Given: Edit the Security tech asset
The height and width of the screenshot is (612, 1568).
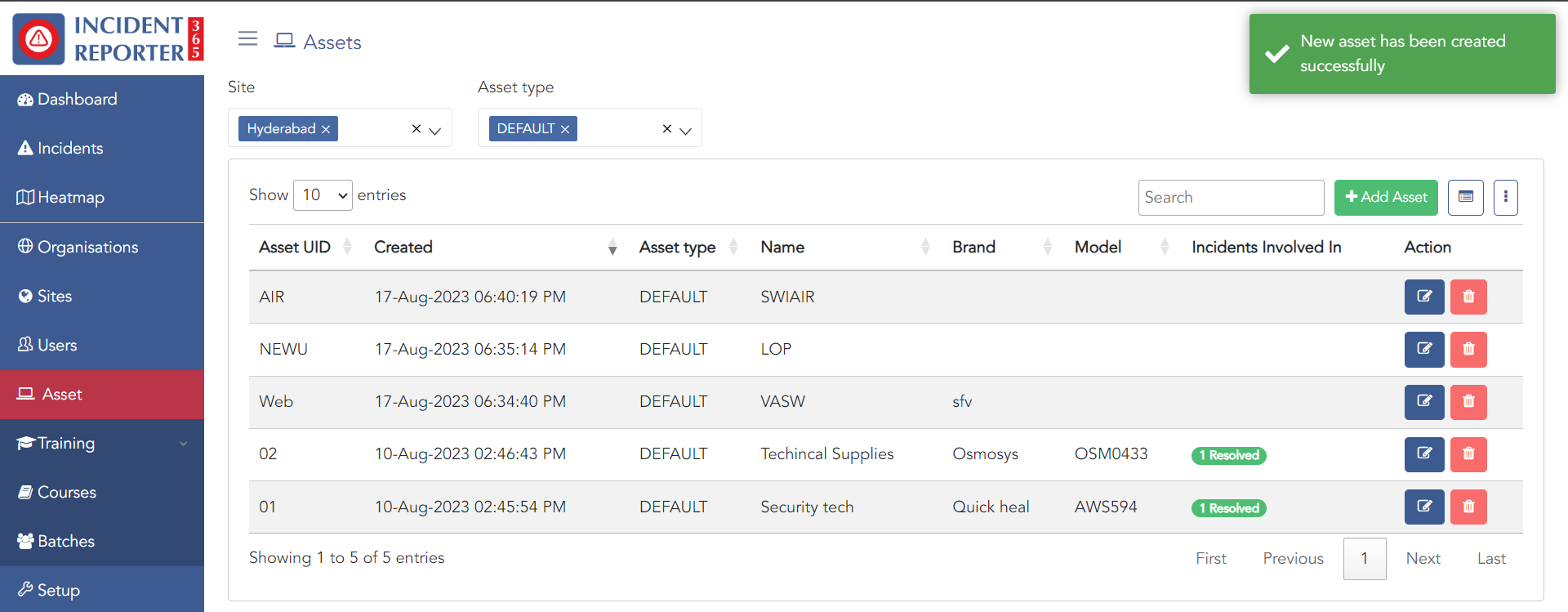Looking at the screenshot, I should (1423, 507).
